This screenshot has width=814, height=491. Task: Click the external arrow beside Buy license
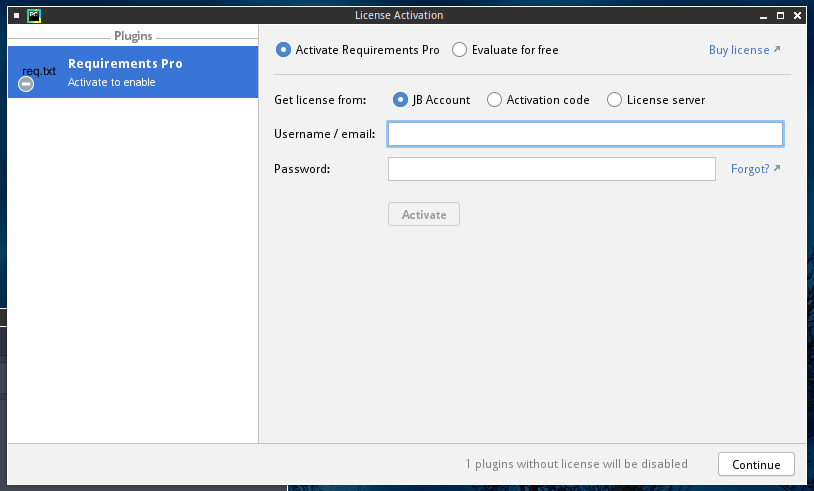777,49
